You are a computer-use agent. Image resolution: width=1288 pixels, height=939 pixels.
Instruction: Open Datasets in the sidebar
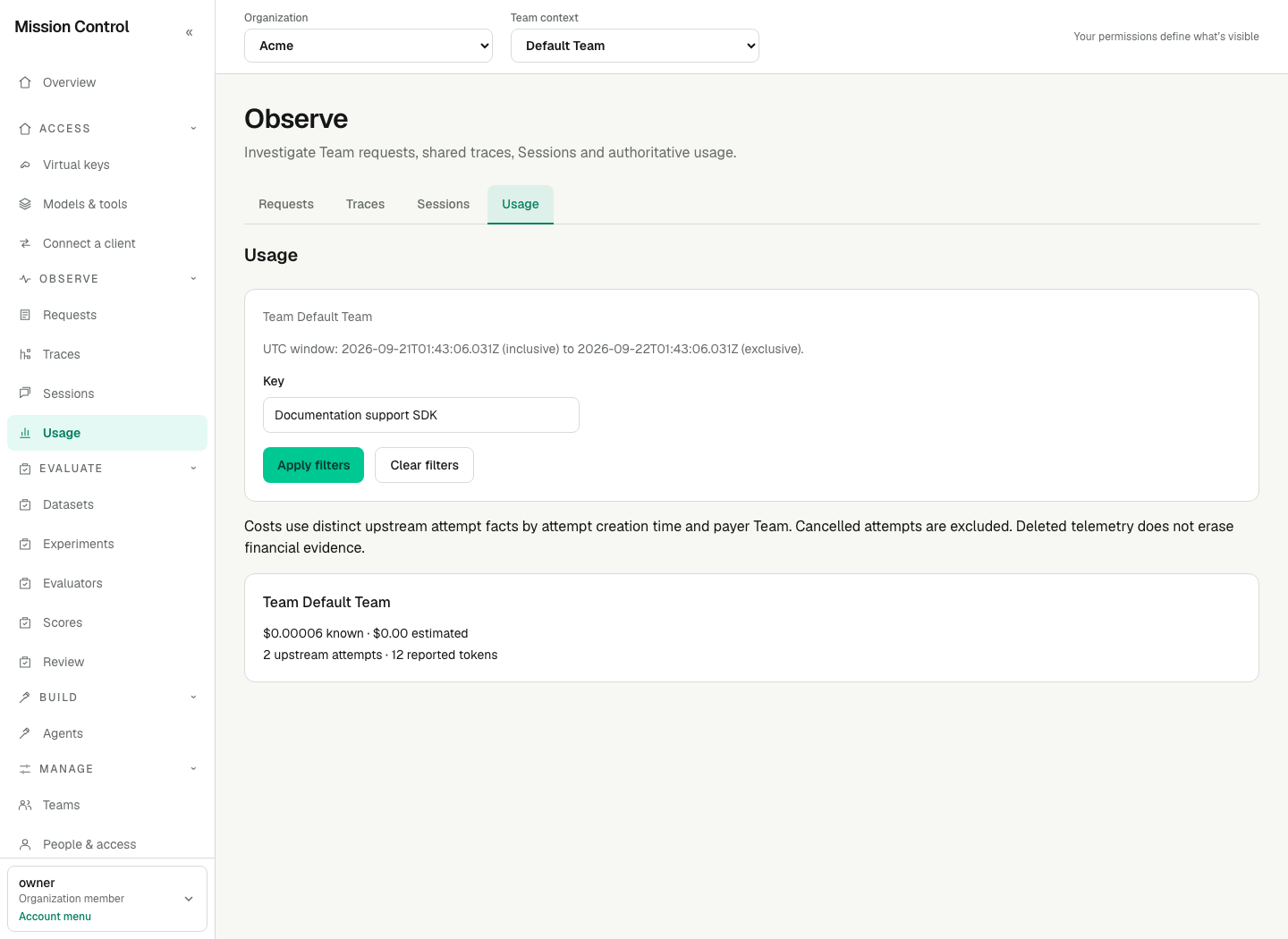pyautogui.click(x=107, y=504)
